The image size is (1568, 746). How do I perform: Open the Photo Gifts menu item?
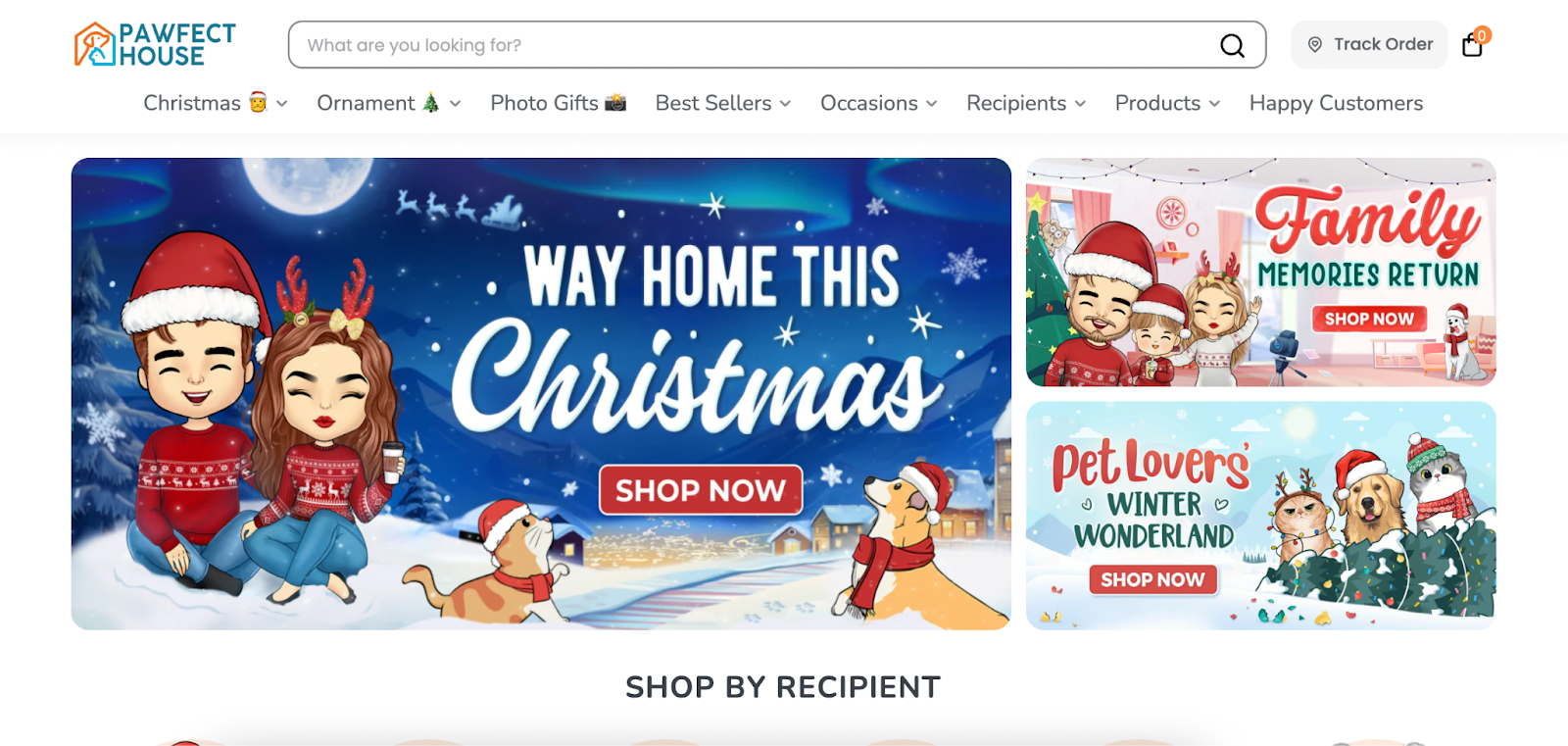tap(558, 103)
